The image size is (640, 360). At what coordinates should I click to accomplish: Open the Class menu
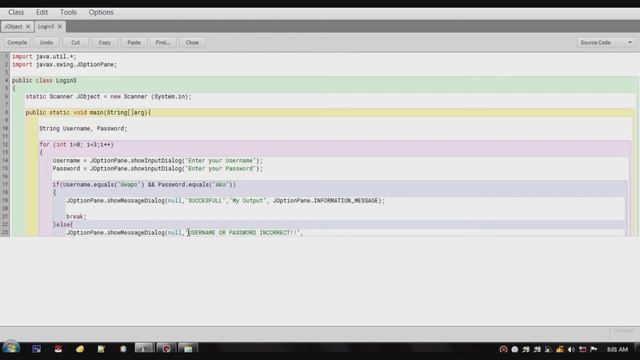click(x=16, y=12)
